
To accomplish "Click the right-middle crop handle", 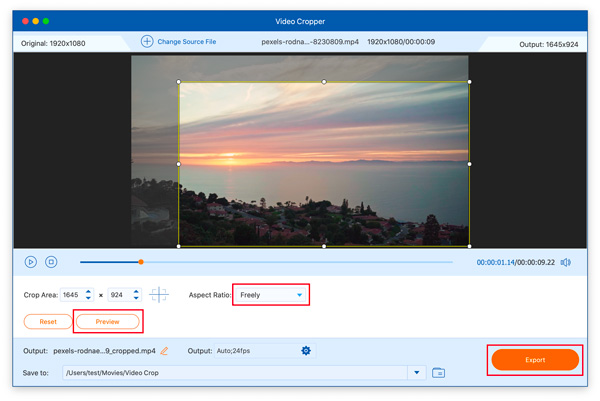I will (x=470, y=164).
